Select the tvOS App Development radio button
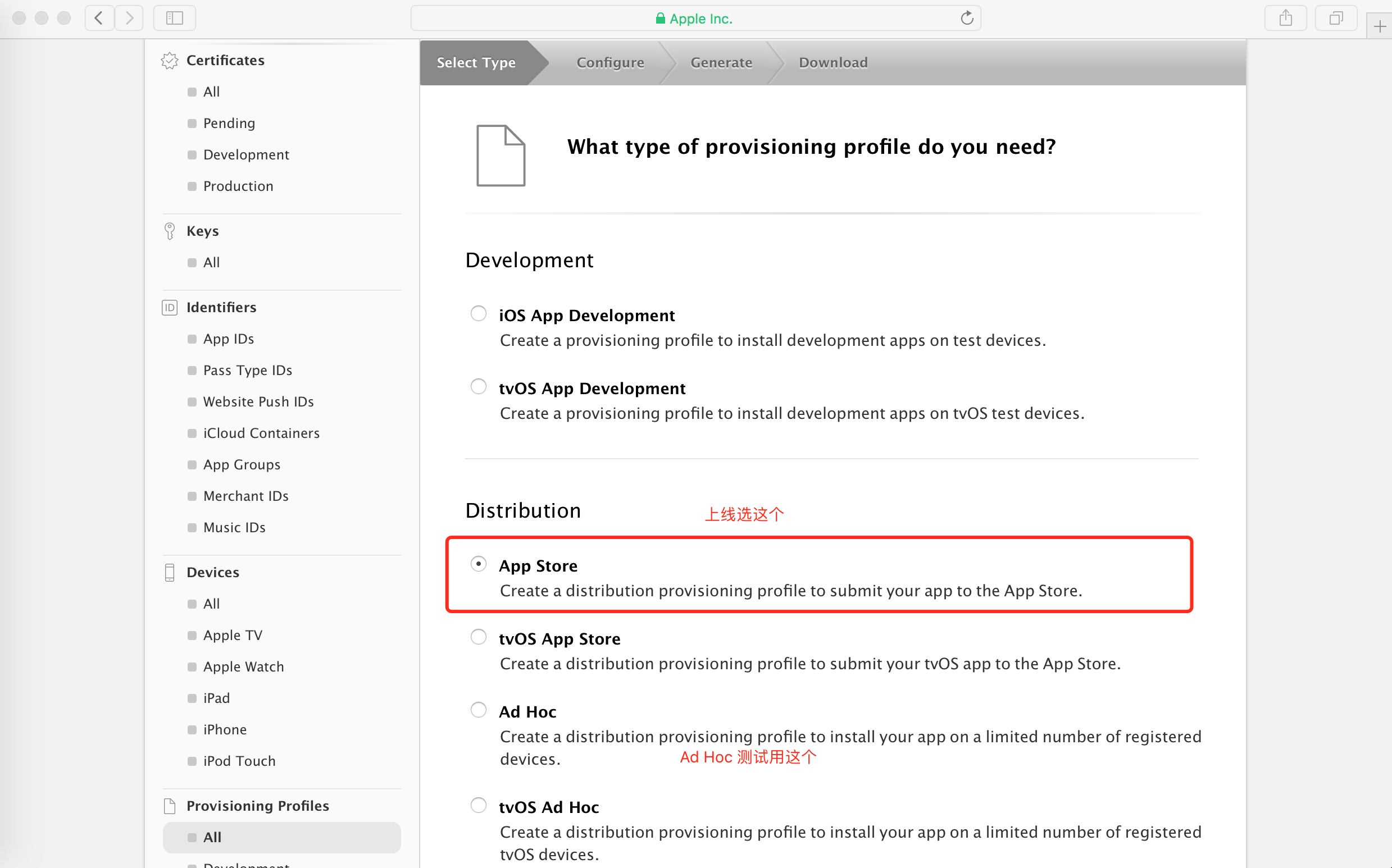Screen dimensions: 1392x868 tap(479, 386)
